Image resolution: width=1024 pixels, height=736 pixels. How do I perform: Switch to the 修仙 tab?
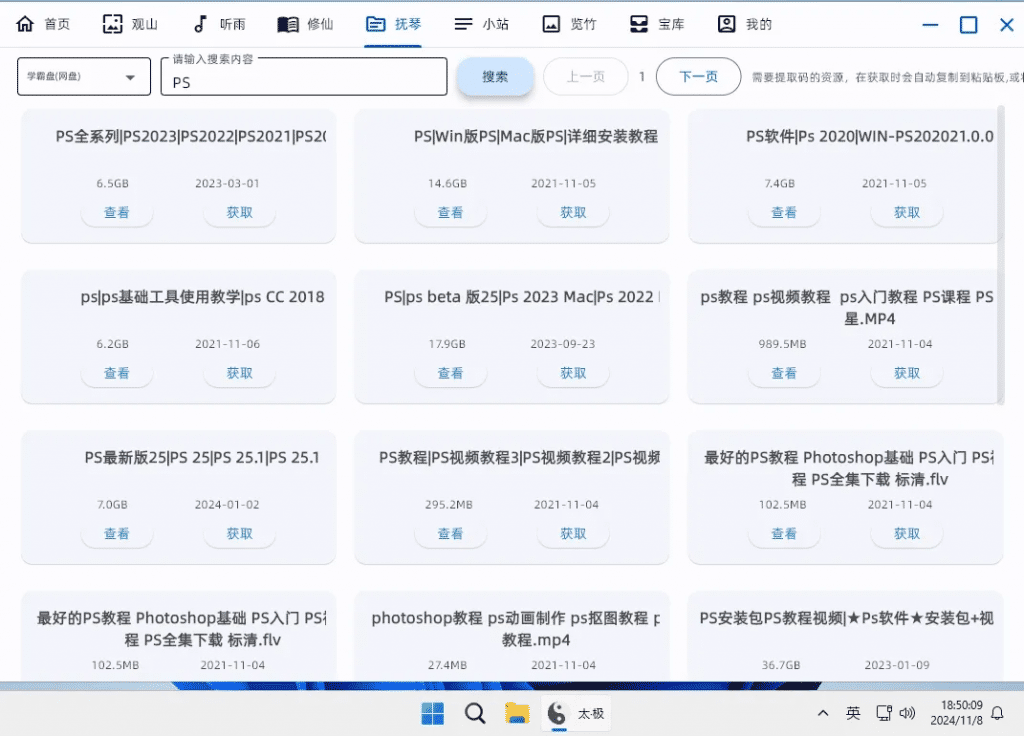(x=306, y=24)
